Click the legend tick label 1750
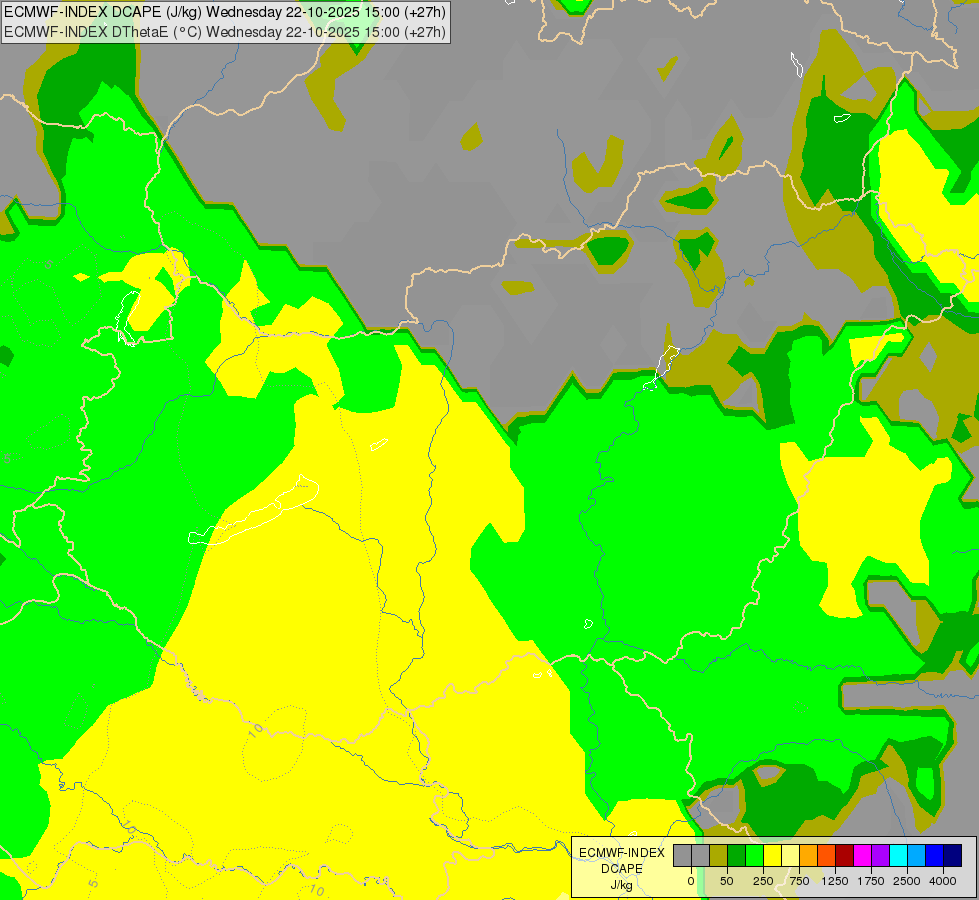The height and width of the screenshot is (900, 979). 871,881
